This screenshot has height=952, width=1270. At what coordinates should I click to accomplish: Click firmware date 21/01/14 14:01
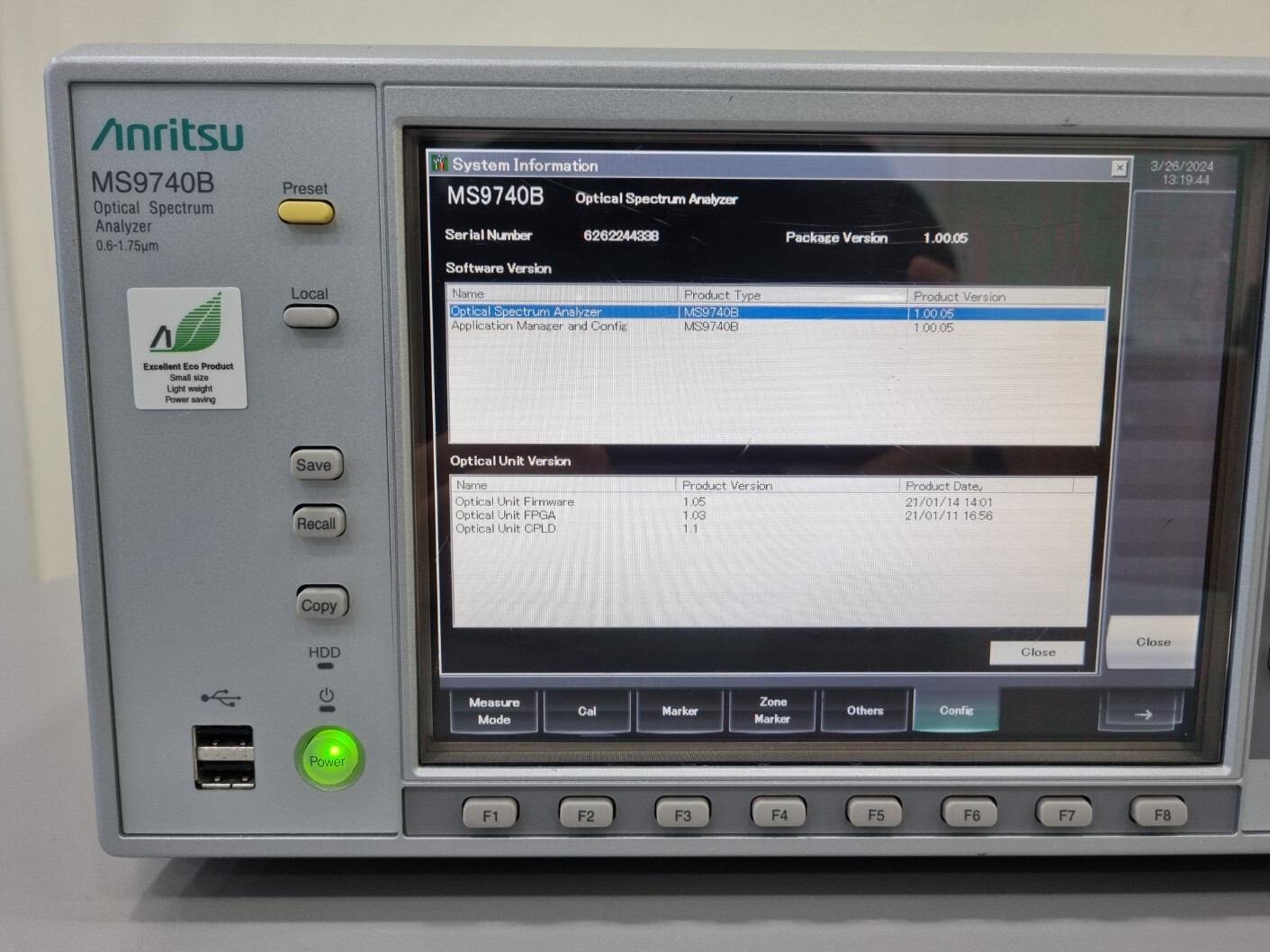coord(949,502)
